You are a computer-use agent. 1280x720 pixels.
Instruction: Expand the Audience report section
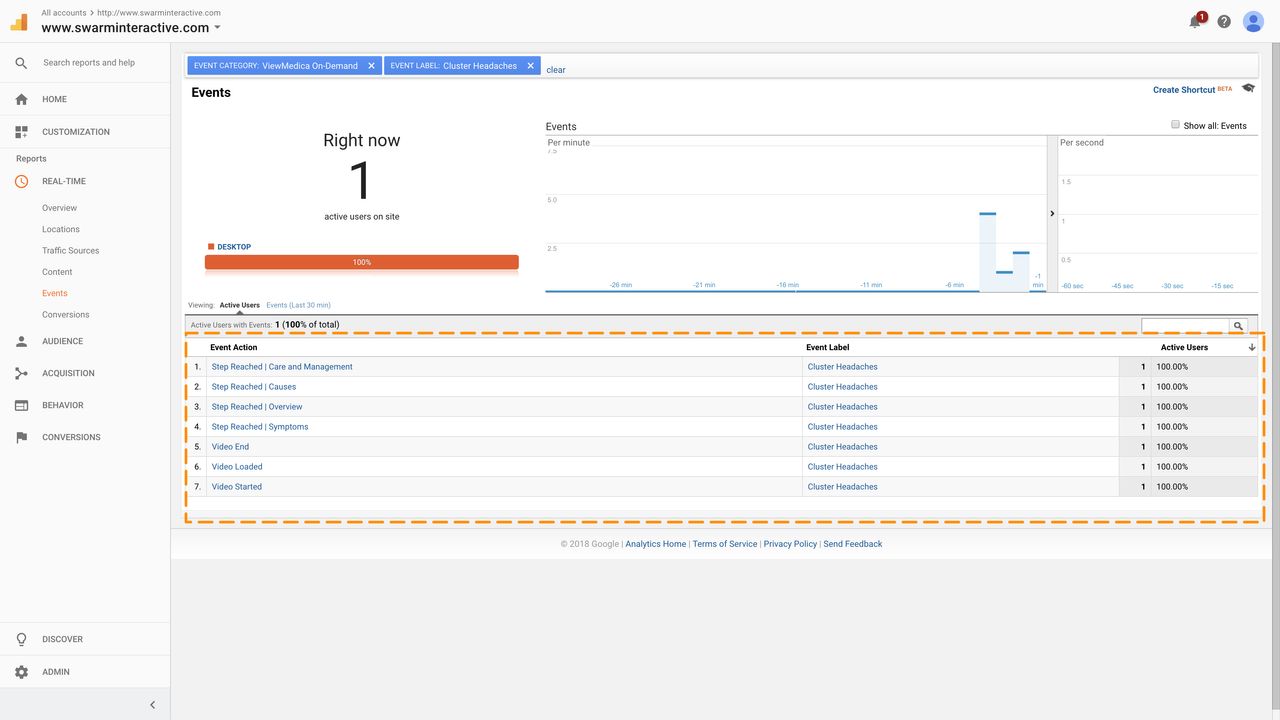pyautogui.click(x=62, y=341)
